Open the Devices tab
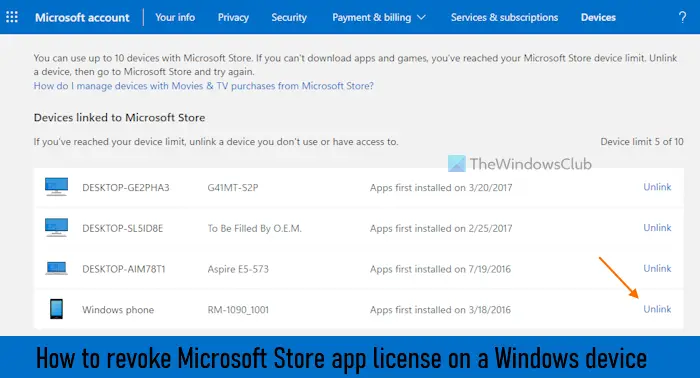 click(x=598, y=17)
